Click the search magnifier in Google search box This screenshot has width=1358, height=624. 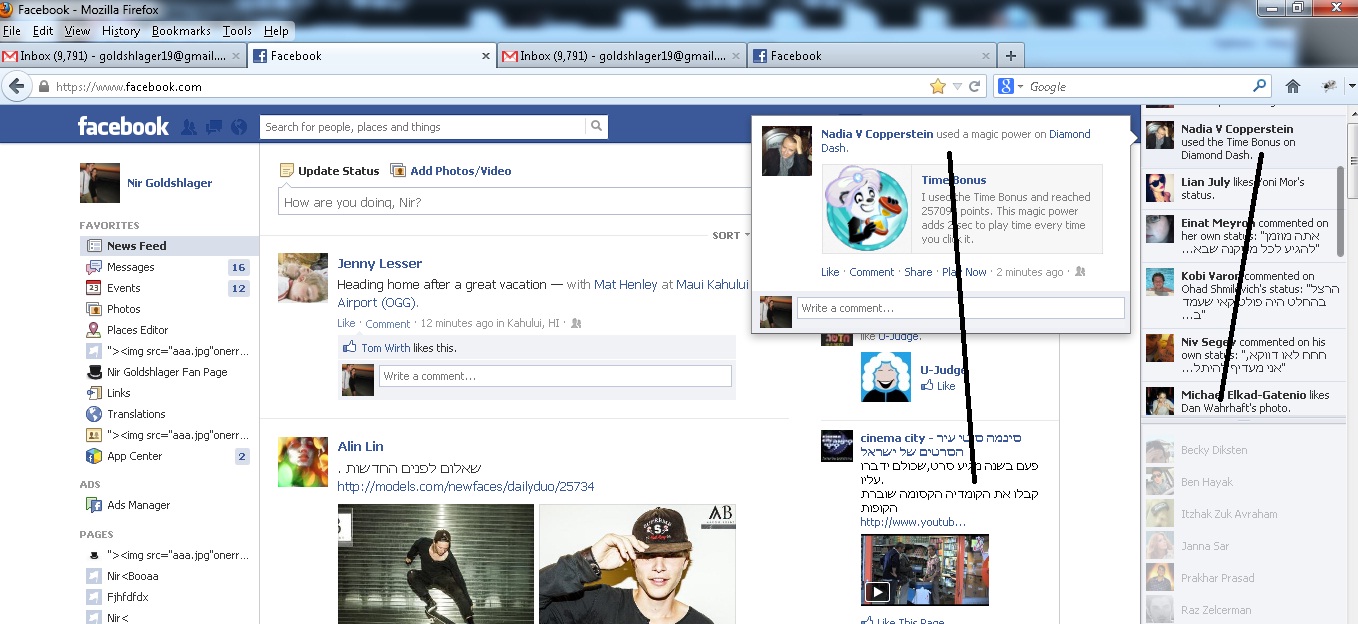pos(1260,87)
